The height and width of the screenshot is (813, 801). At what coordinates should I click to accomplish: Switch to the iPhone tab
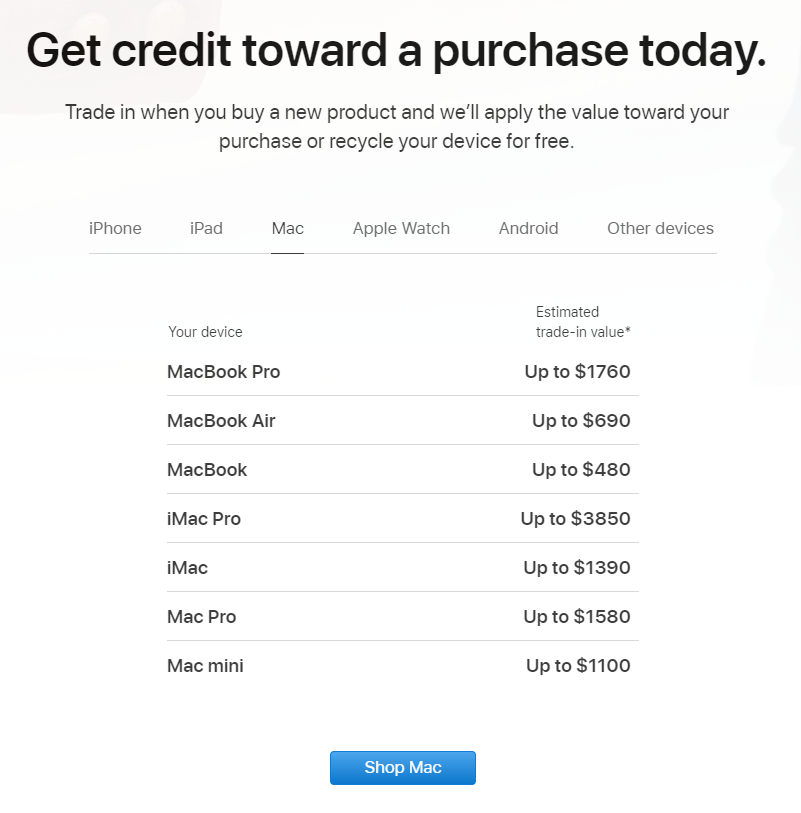pyautogui.click(x=115, y=228)
